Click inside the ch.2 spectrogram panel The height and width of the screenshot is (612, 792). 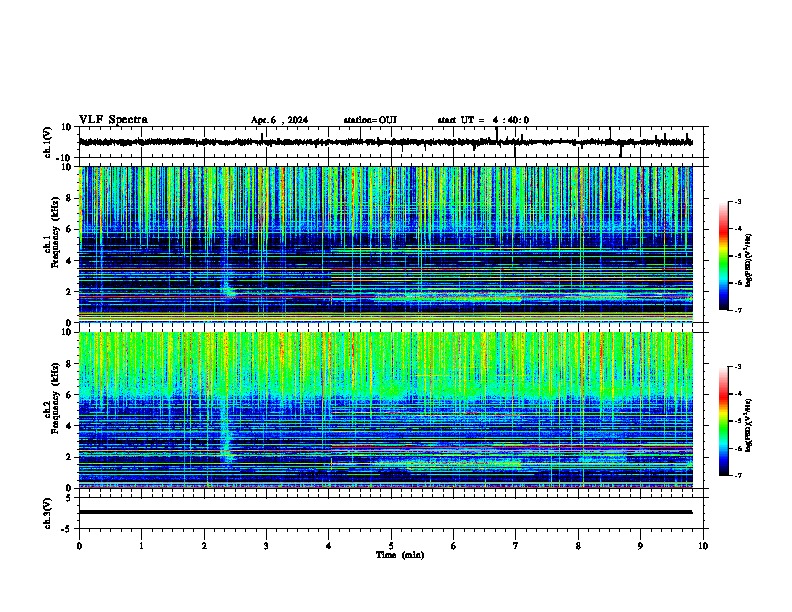(x=385, y=410)
